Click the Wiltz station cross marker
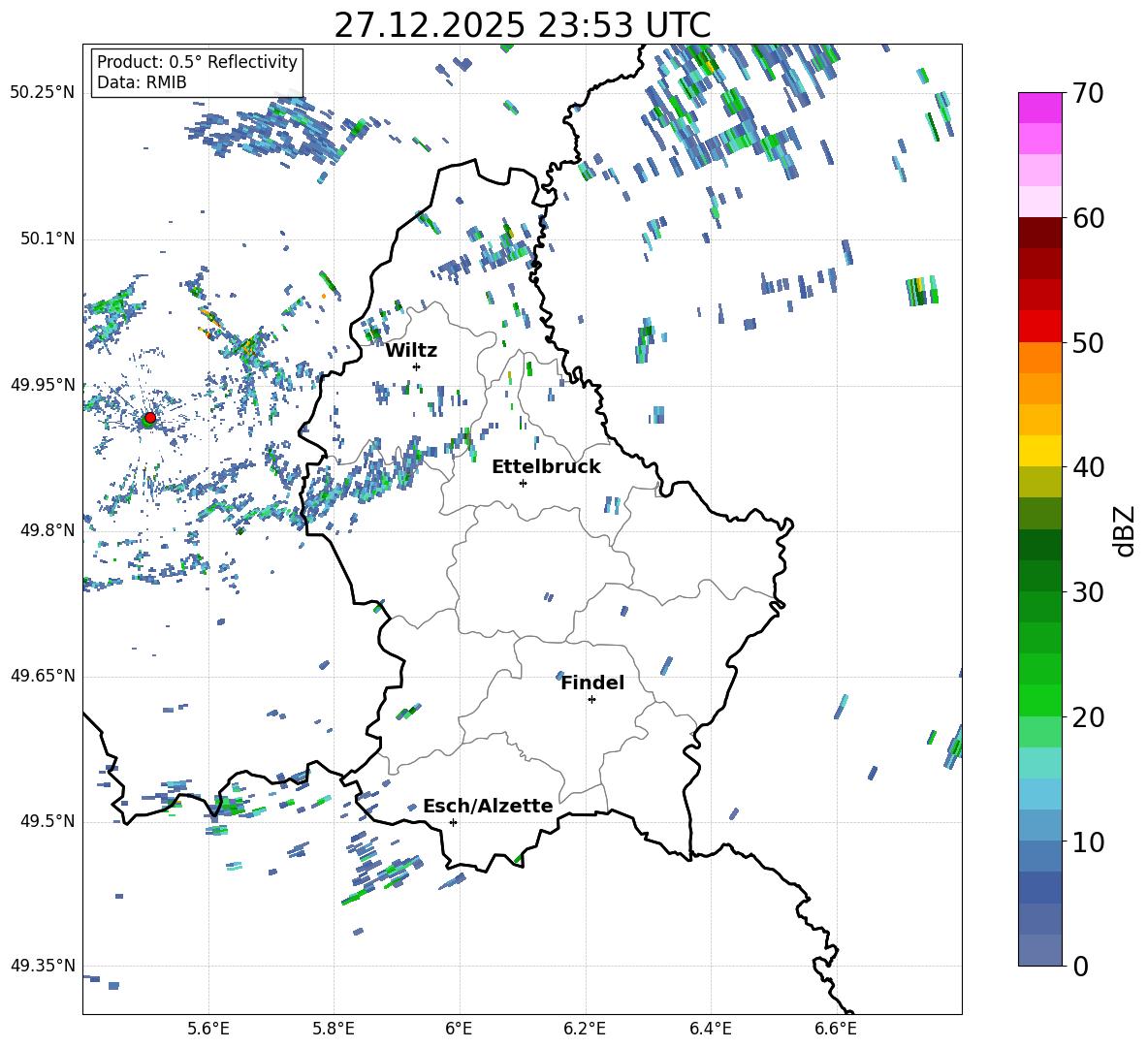This screenshot has width=1148, height=1048. click(x=416, y=366)
